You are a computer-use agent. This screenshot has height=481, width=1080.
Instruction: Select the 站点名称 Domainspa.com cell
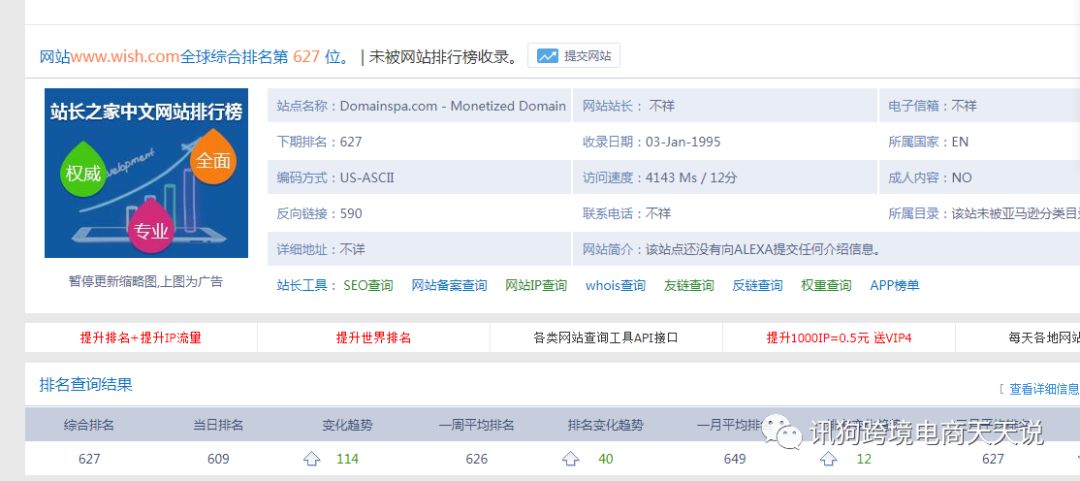pos(419,105)
